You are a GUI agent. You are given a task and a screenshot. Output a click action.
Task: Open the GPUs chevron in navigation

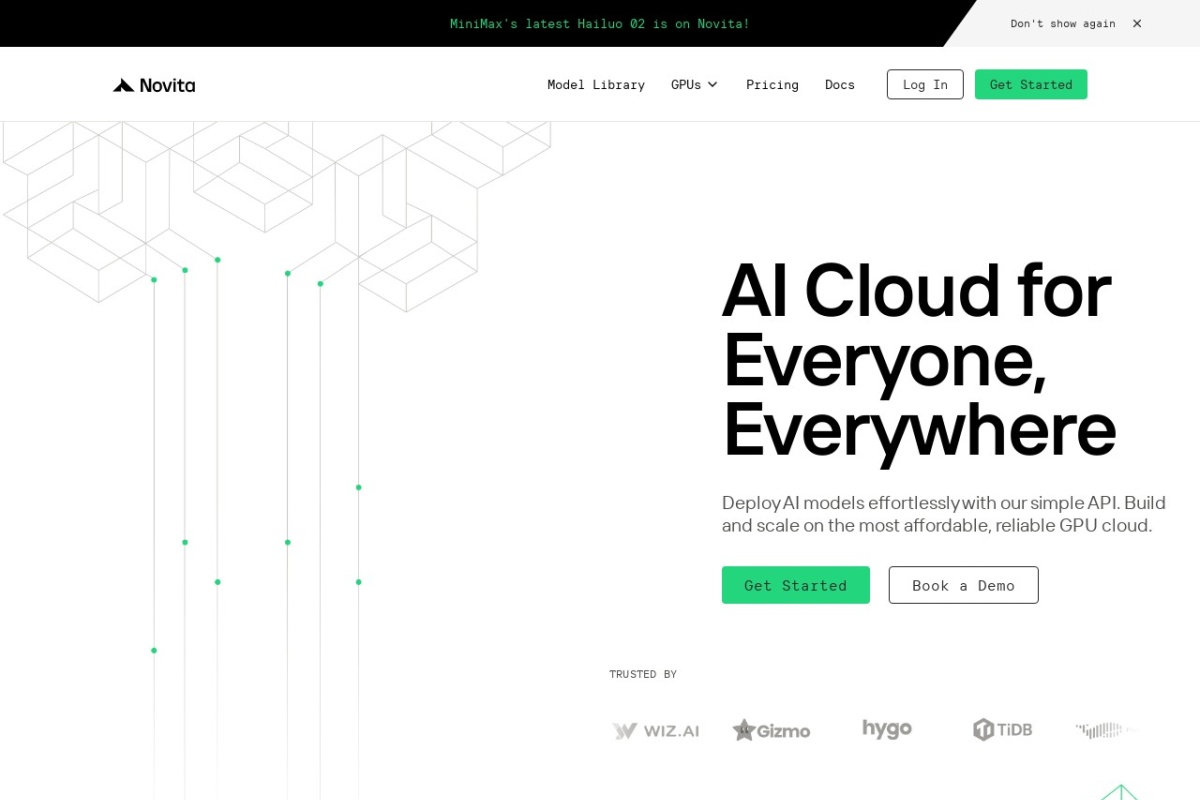(713, 85)
